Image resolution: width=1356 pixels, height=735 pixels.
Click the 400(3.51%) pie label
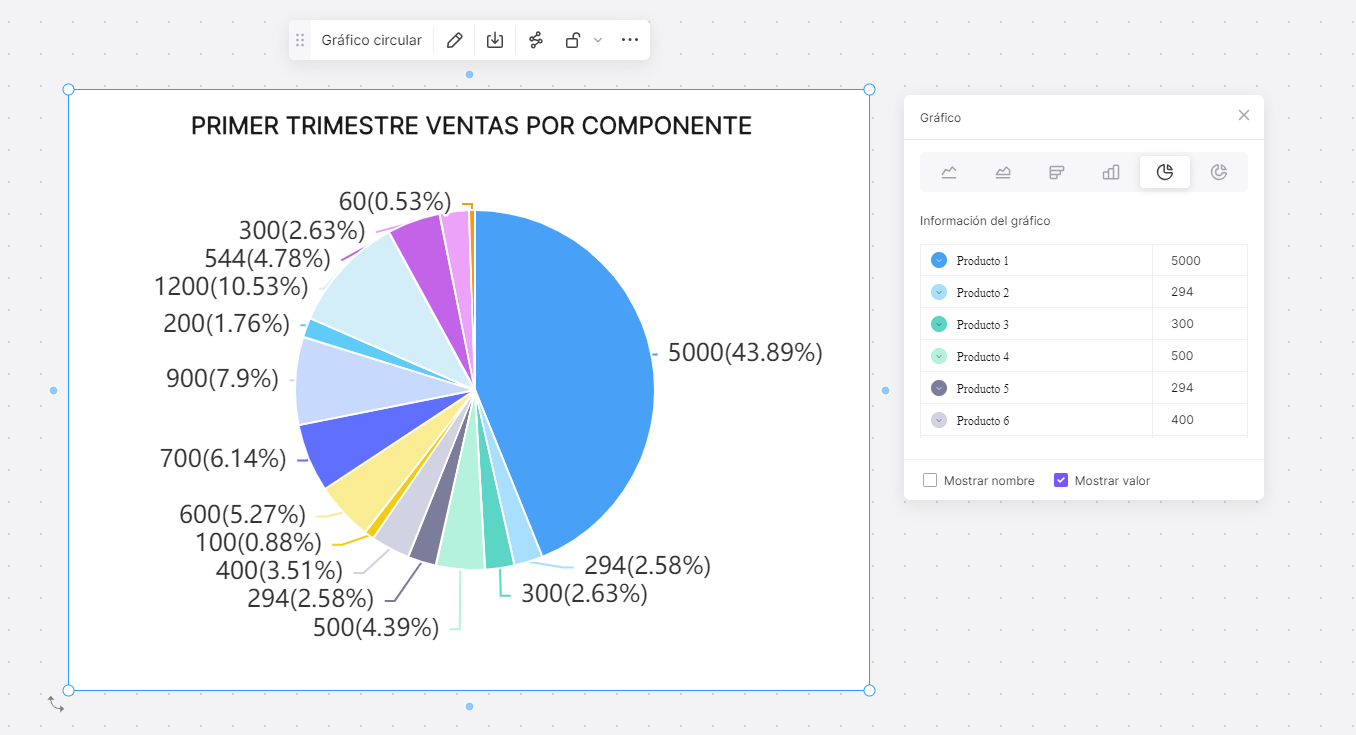point(279,571)
